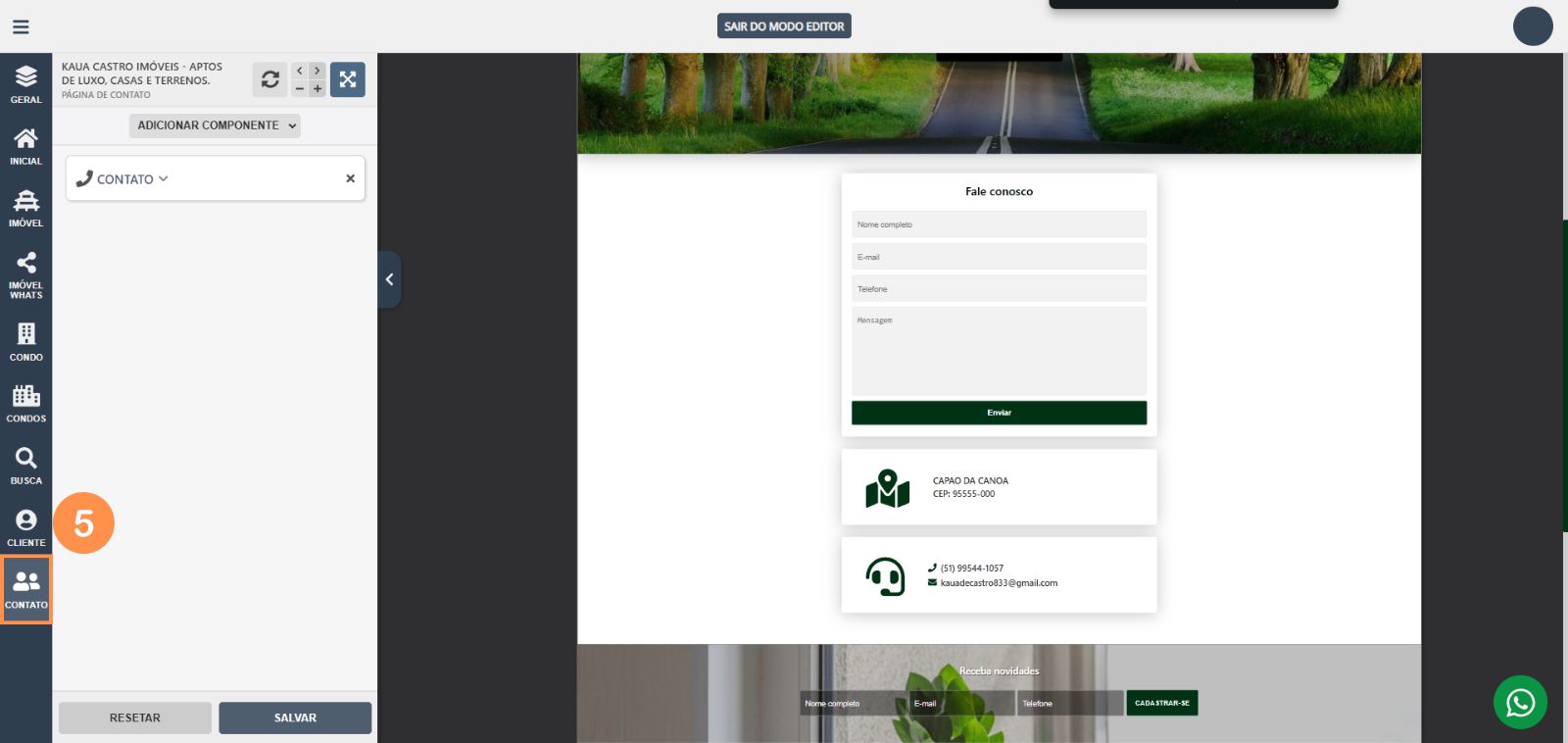The width and height of the screenshot is (1568, 743).
Task: Toggle fullscreen expand icon in editor panel
Action: click(x=348, y=79)
